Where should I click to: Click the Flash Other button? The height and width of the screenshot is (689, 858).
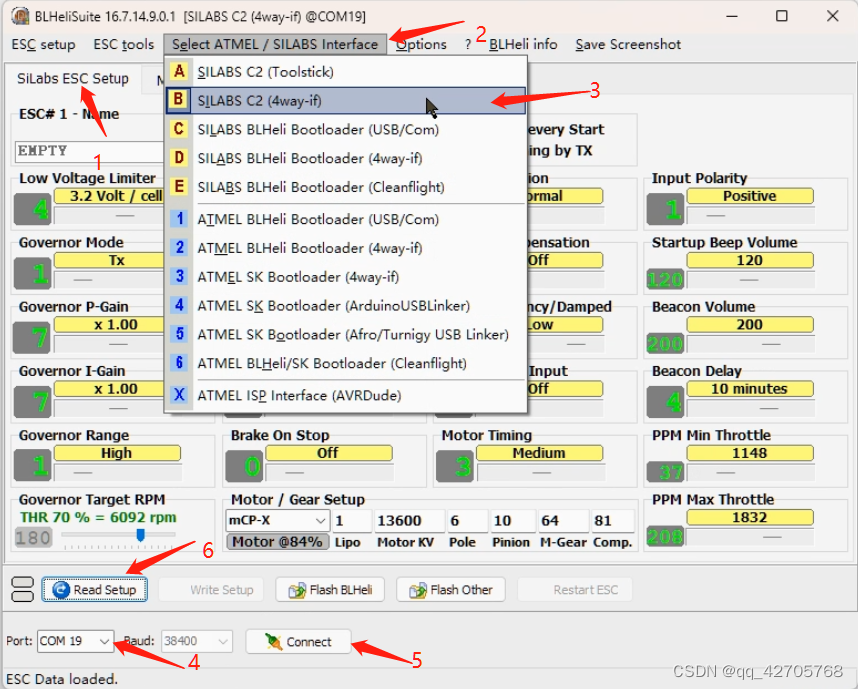[450, 589]
